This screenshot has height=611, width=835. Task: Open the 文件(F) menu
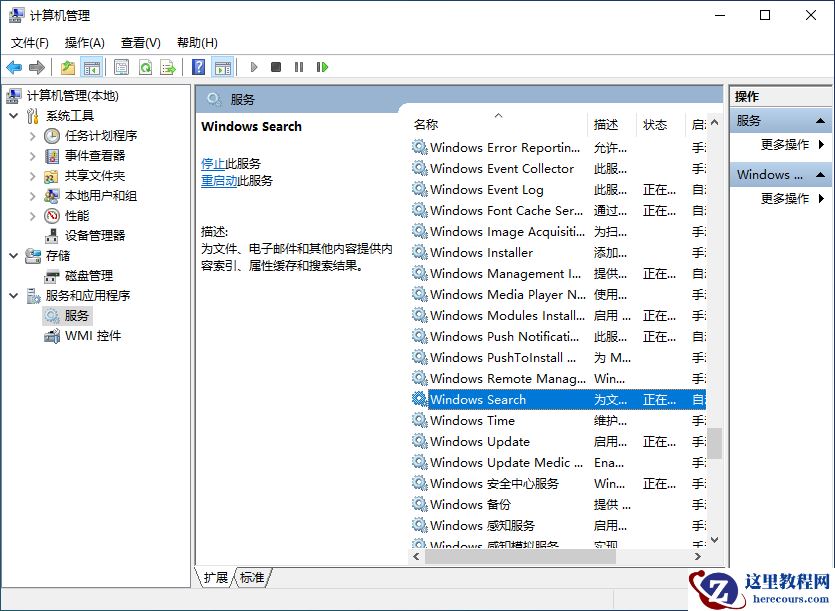29,42
